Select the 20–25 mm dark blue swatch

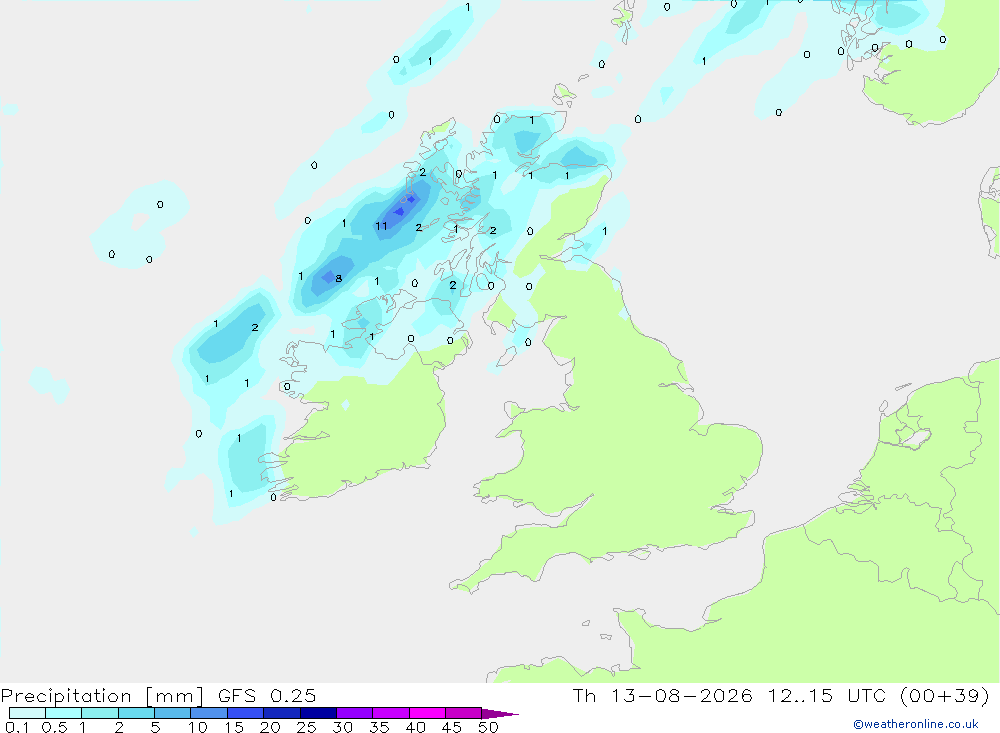[x=282, y=713]
